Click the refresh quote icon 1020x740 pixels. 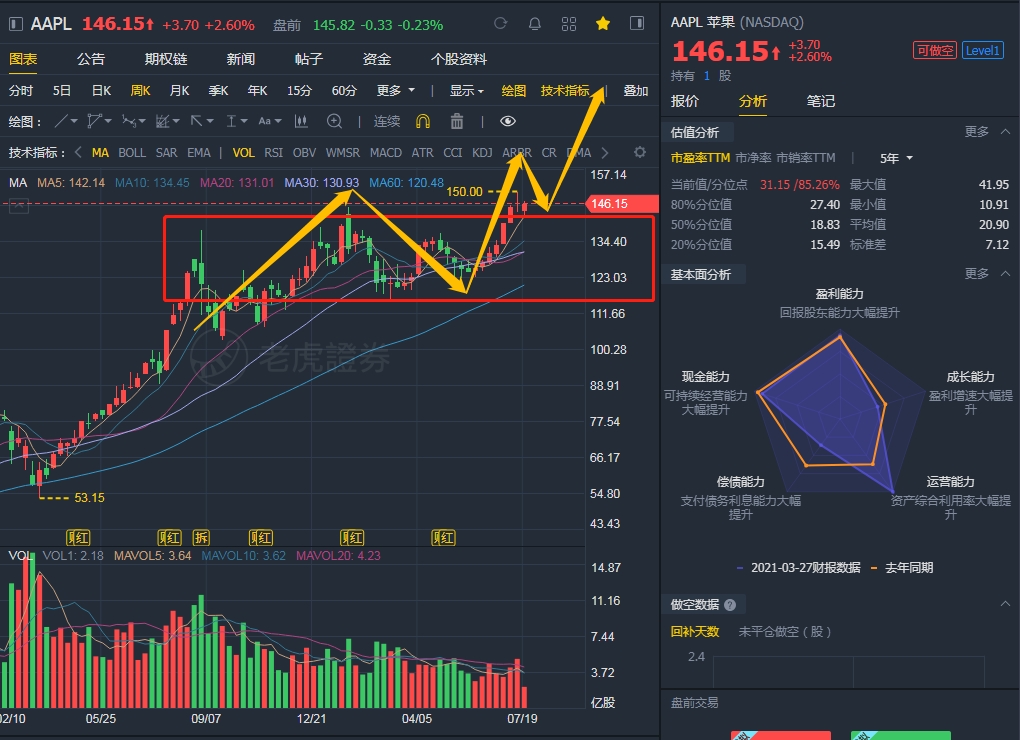tap(500, 23)
